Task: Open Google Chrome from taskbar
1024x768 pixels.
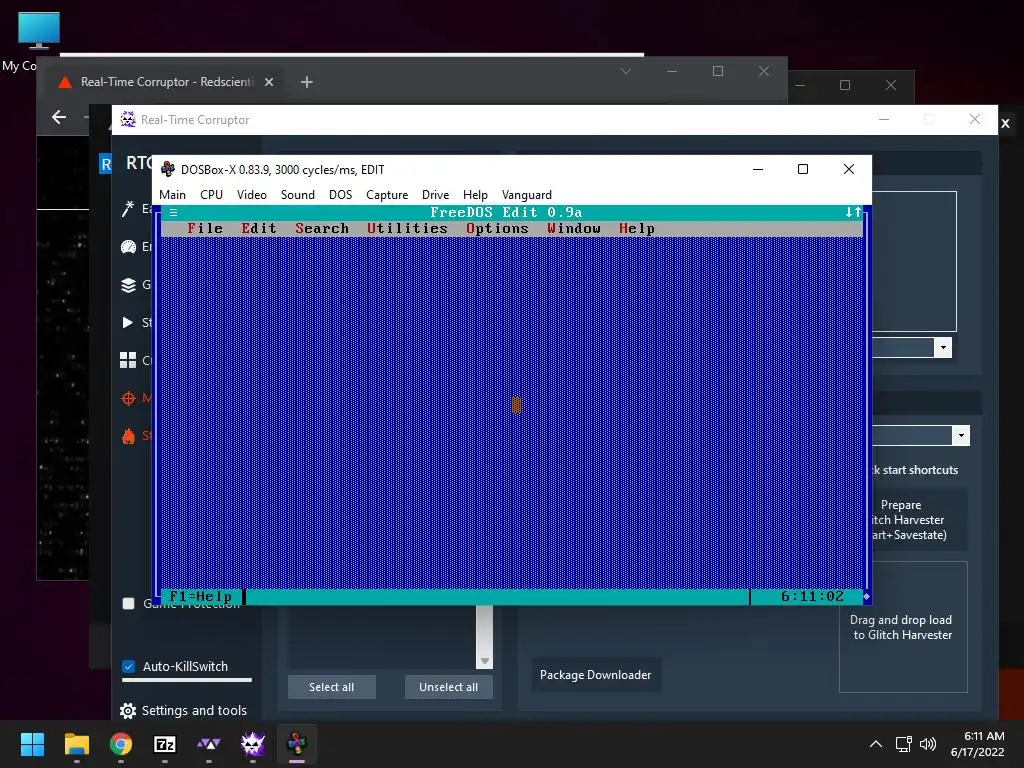Action: pyautogui.click(x=121, y=744)
